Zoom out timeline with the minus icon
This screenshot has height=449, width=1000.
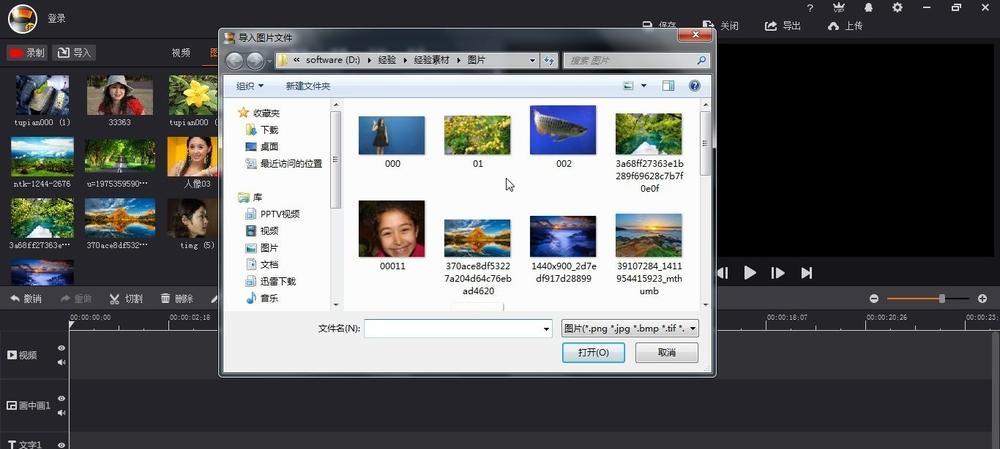874,298
